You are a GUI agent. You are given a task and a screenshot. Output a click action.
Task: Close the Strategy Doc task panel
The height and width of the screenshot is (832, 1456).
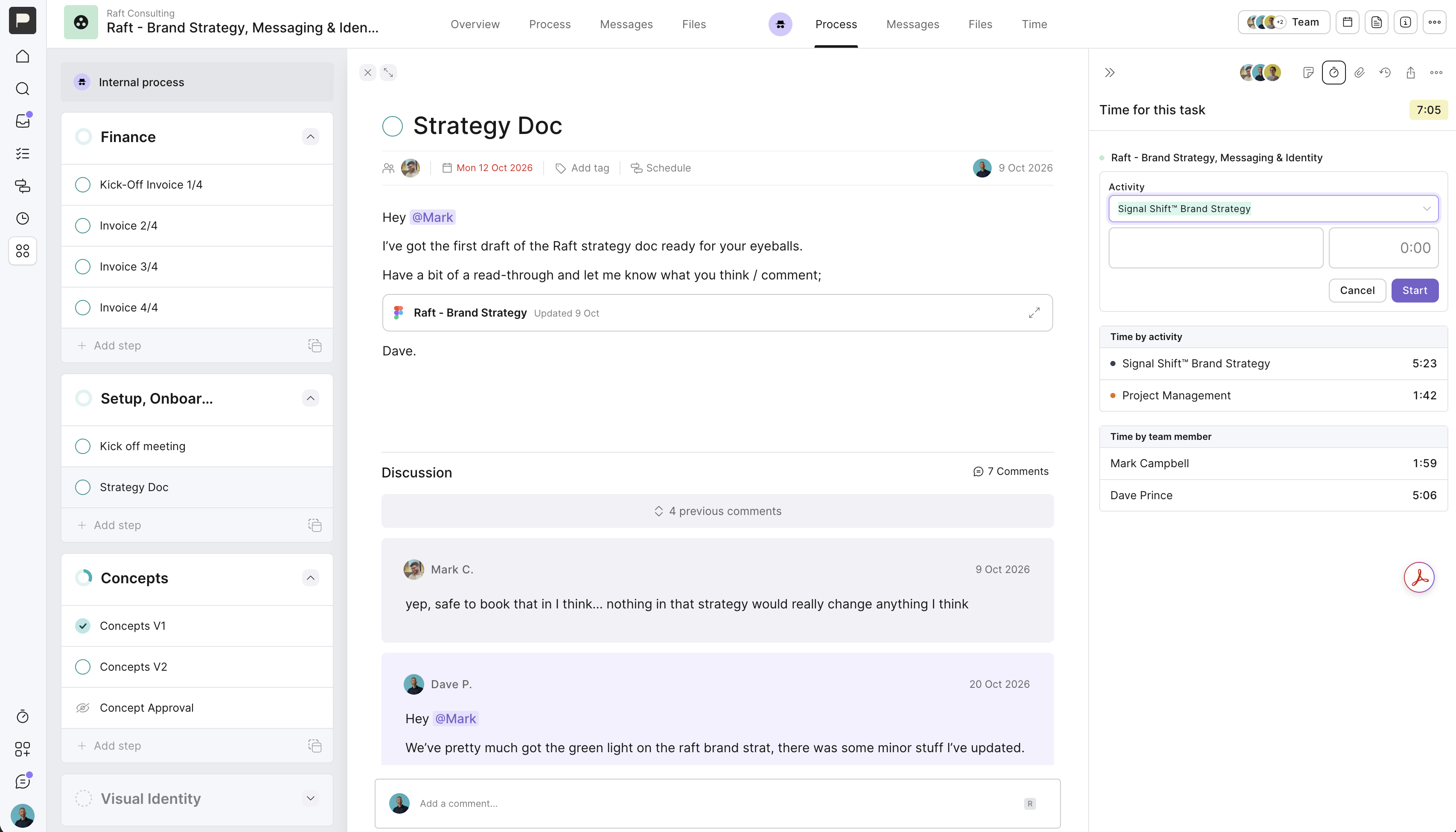(x=368, y=73)
